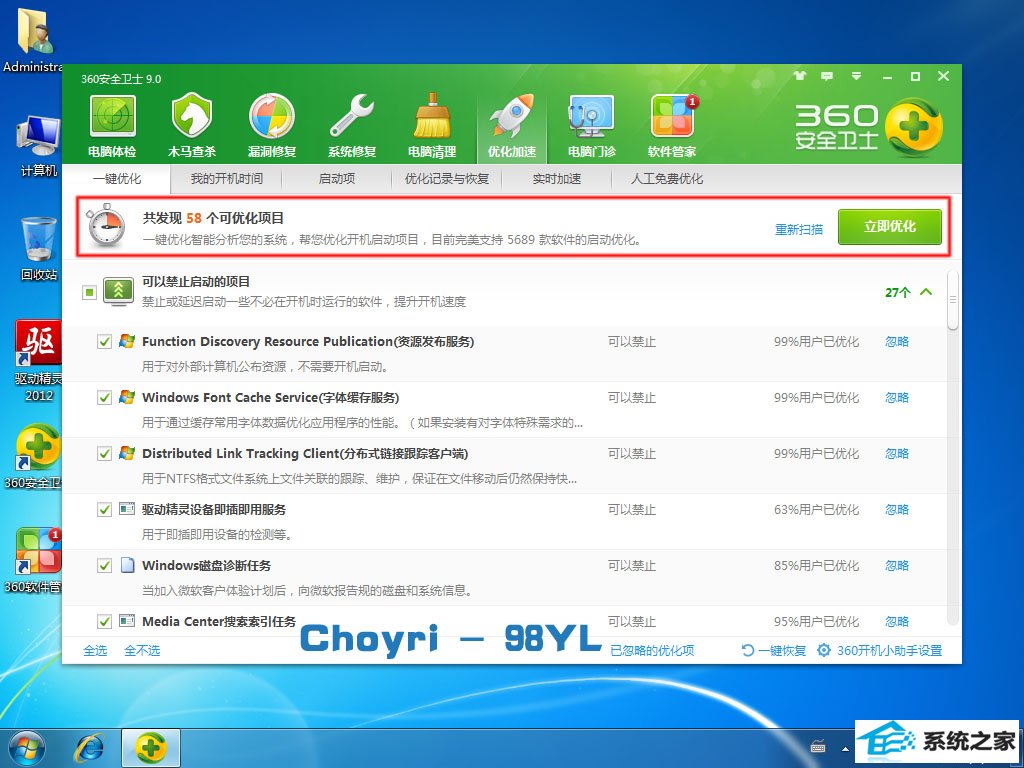Click 360 taskbar button
Screen dimensions: 1024x768
pyautogui.click(x=151, y=748)
